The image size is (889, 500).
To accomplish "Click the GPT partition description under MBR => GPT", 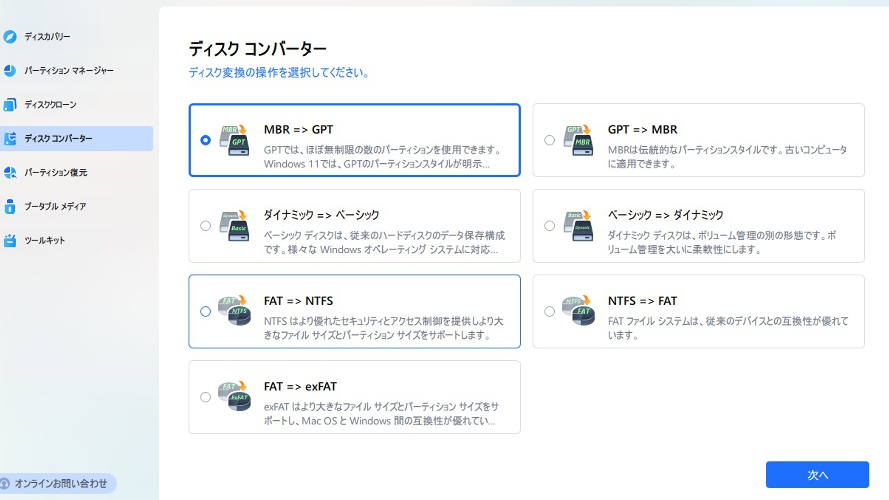I will 383,157.
